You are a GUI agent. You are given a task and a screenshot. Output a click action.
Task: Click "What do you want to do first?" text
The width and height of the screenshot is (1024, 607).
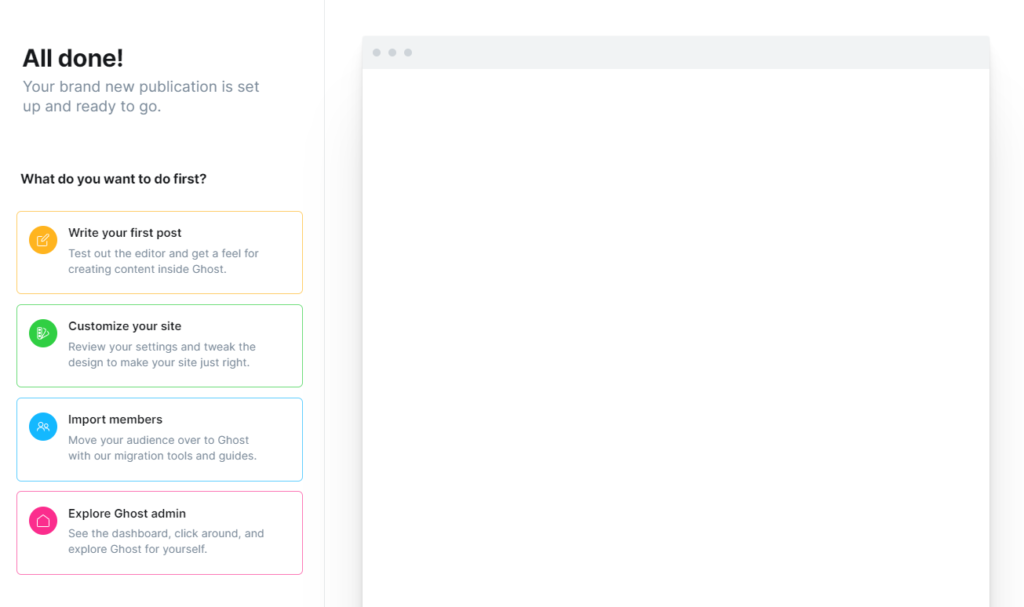coord(114,179)
